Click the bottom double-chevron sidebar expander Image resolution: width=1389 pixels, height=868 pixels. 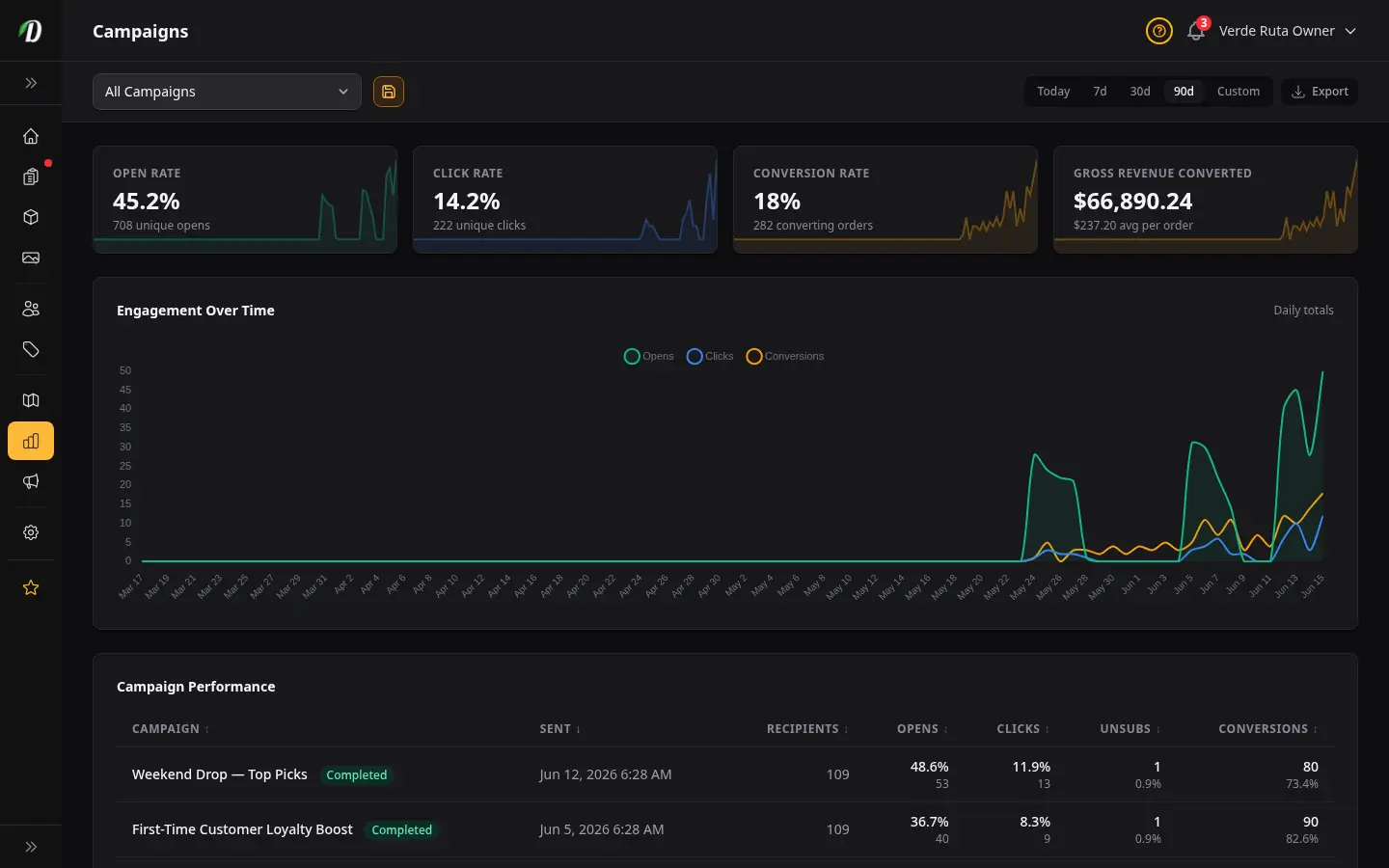[31, 847]
